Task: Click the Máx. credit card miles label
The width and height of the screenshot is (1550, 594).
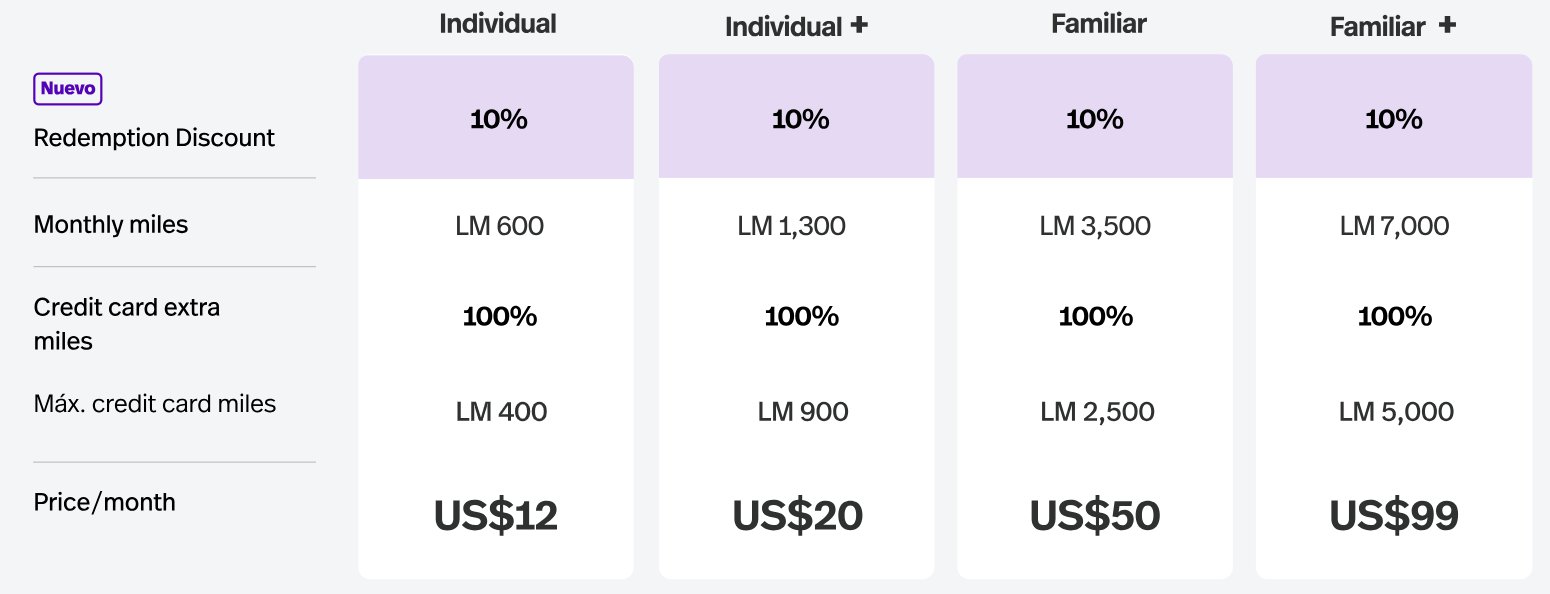Action: (x=155, y=404)
